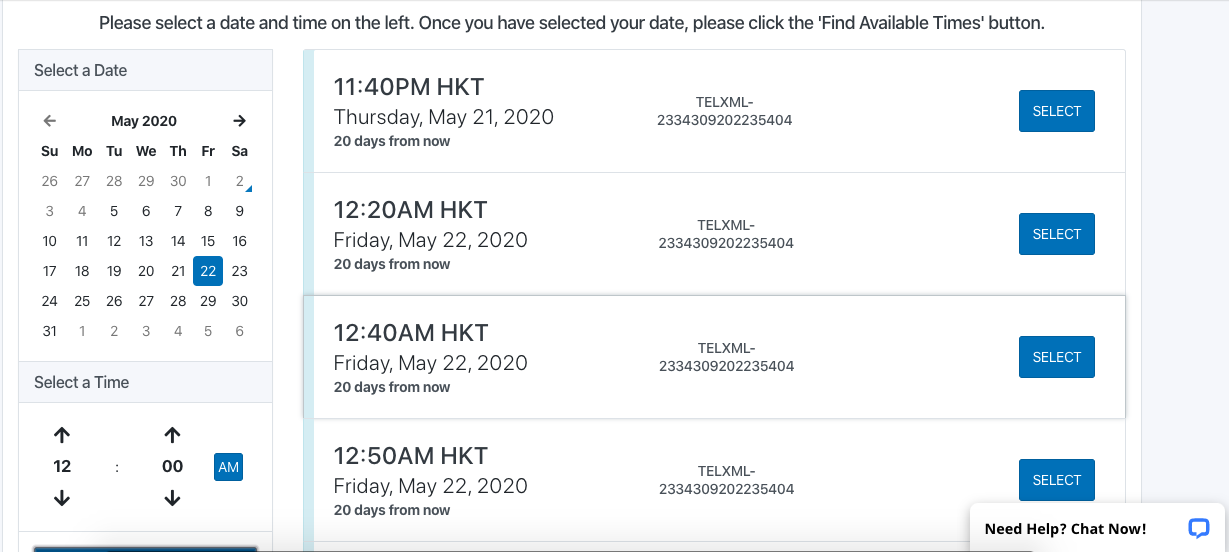1229x552 pixels.
Task: Choose May 29 on the calendar
Action: coord(208,301)
